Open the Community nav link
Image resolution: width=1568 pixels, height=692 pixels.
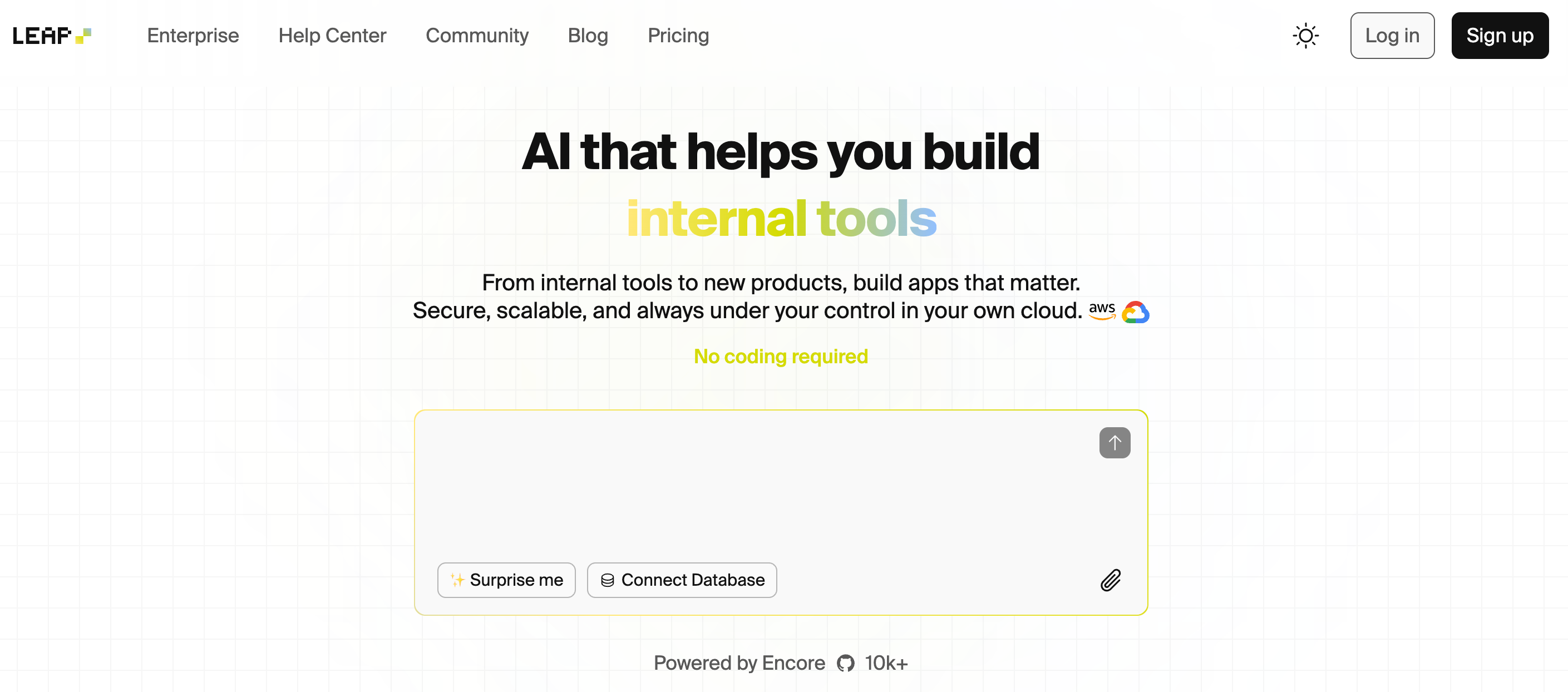click(477, 36)
